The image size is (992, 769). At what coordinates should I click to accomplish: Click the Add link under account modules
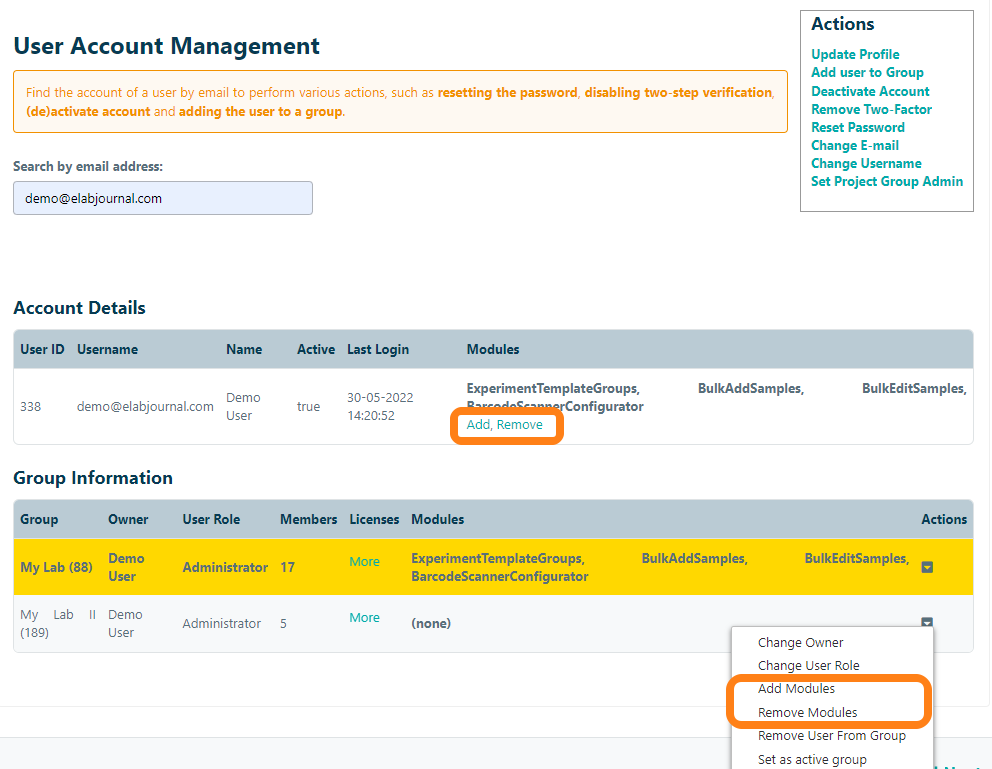click(x=479, y=425)
